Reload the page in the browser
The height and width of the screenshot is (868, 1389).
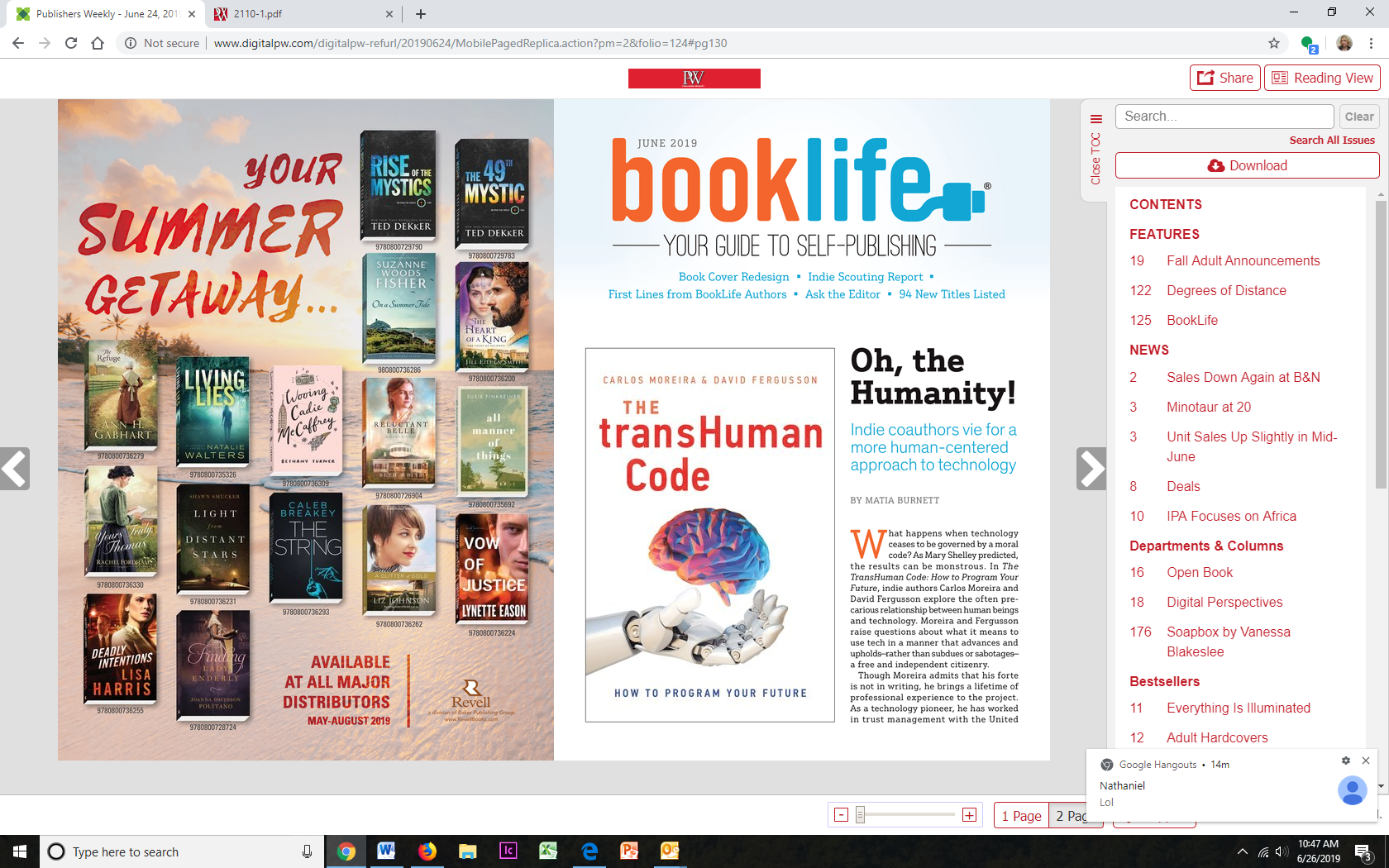(71, 43)
